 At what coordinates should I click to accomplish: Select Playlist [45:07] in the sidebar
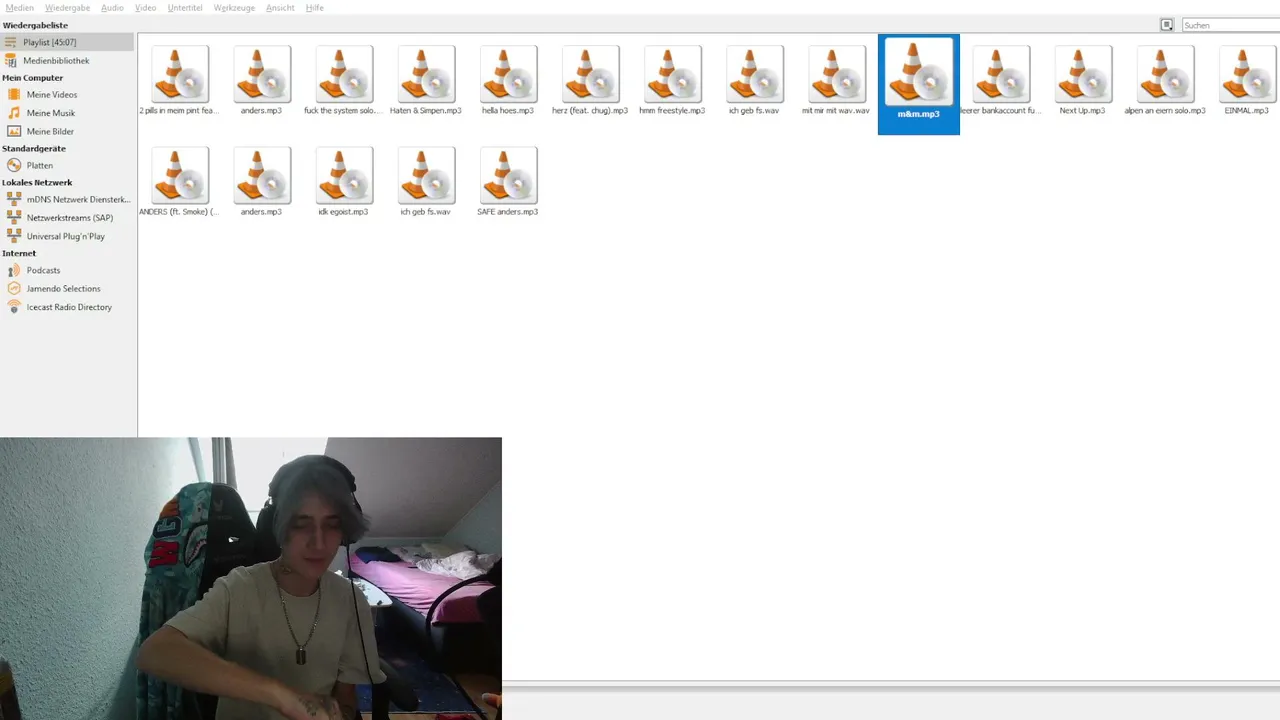[67, 42]
